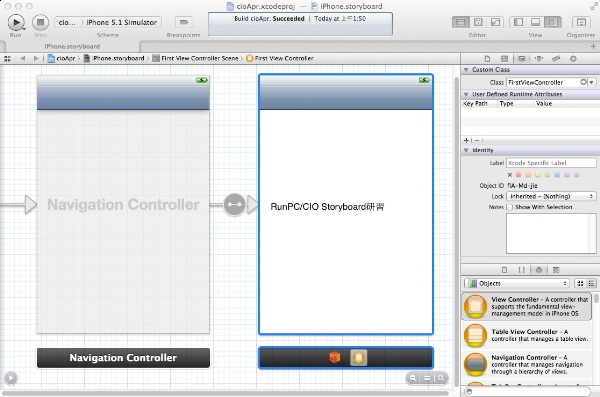Screen dimensions: 600x397
Task: Click the View Controller object icon in library
Action: click(475, 307)
